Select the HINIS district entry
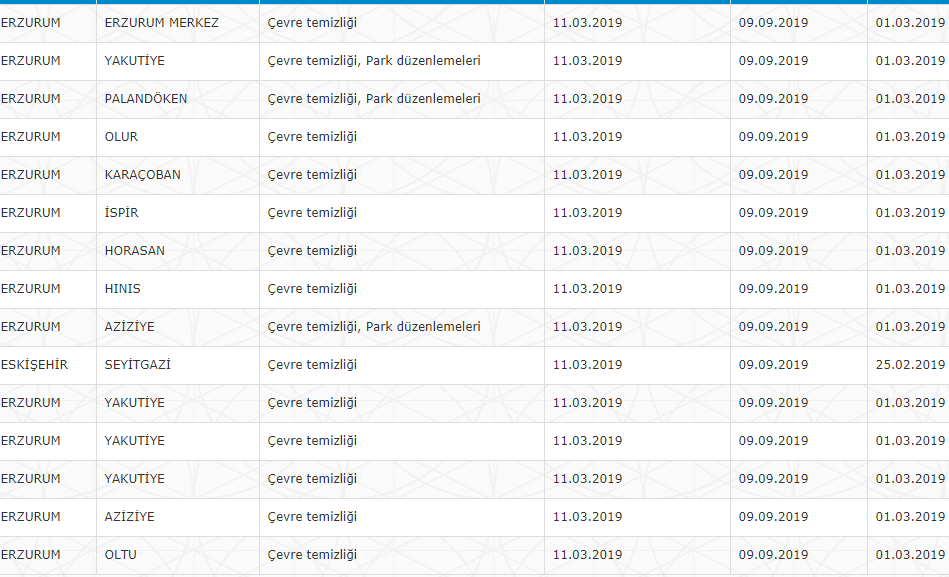This screenshot has height=577, width=949. [122, 289]
